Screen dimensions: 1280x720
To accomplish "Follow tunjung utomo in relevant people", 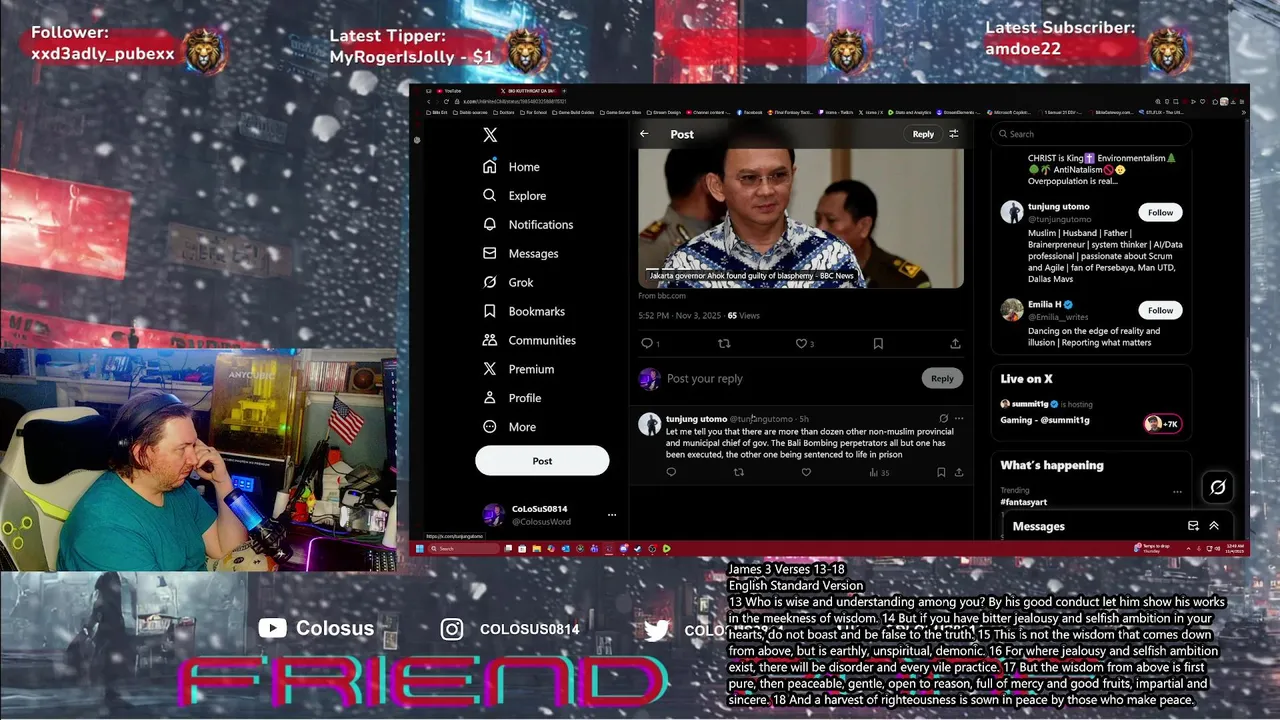I will (1160, 212).
